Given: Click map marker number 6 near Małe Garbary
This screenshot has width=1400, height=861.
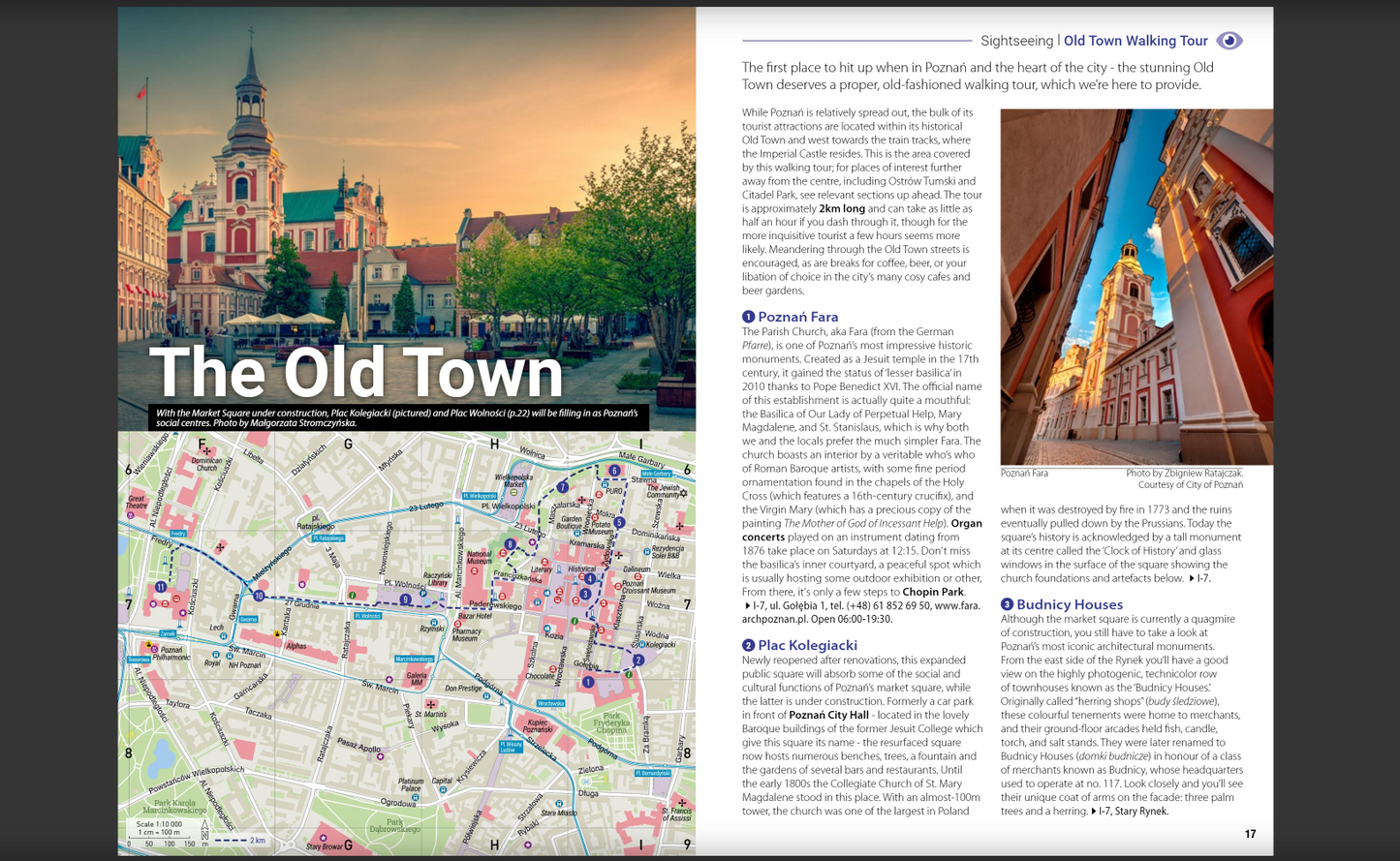Looking at the screenshot, I should (x=614, y=471).
